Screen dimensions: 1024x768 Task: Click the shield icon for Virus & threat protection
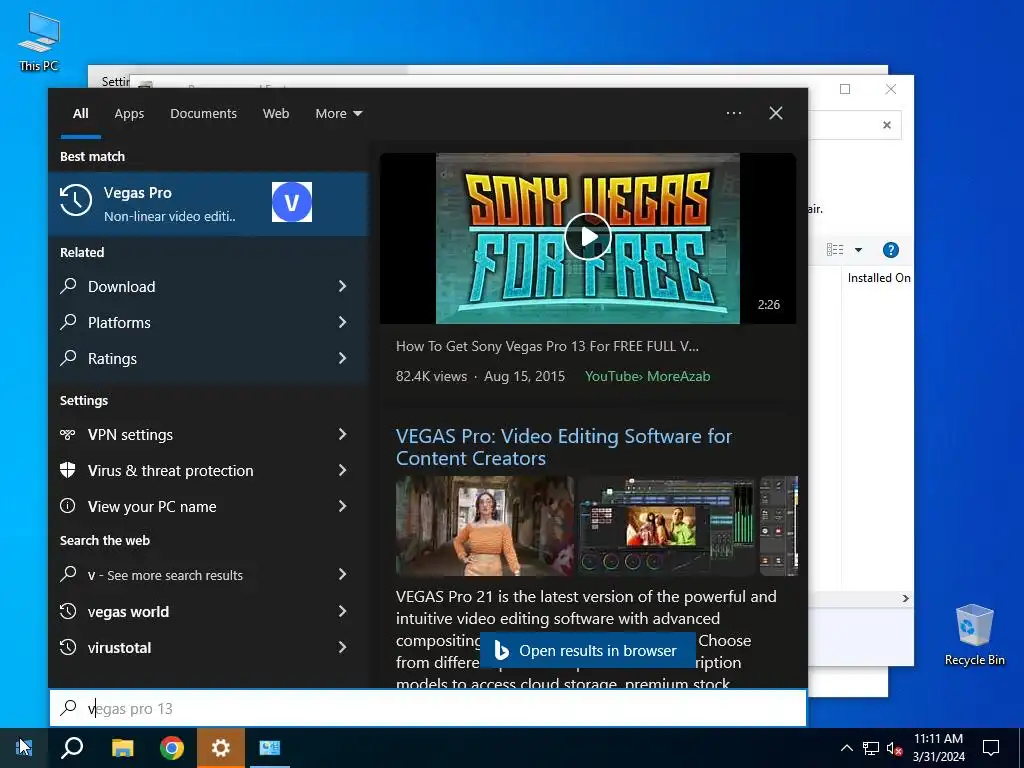pyautogui.click(x=67, y=470)
